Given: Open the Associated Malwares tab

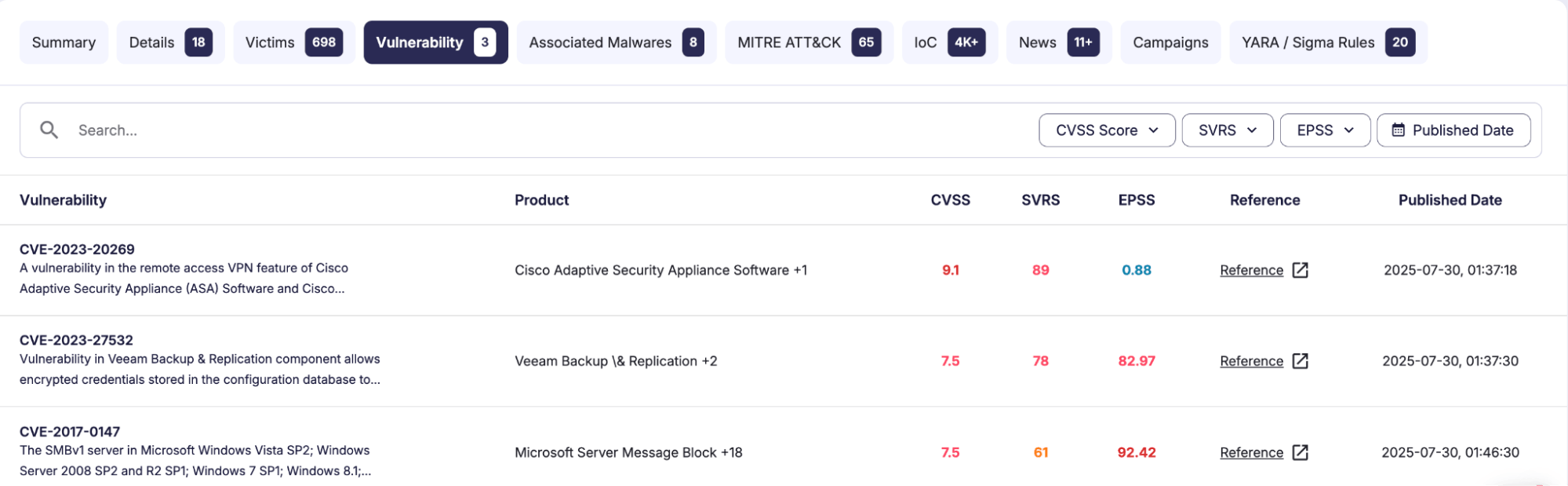Looking at the screenshot, I should coord(616,42).
